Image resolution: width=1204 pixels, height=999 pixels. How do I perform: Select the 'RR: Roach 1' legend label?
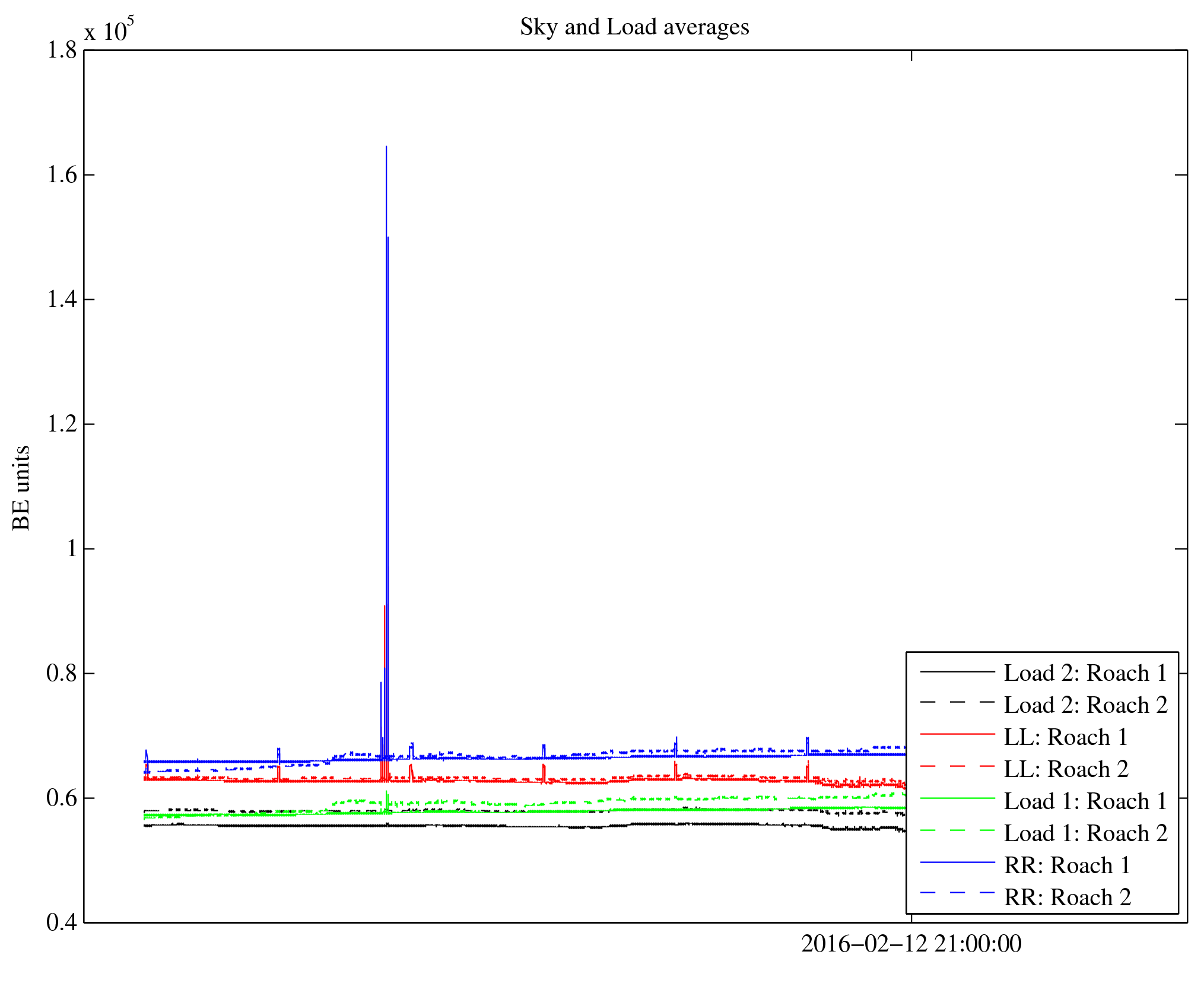(1067, 865)
